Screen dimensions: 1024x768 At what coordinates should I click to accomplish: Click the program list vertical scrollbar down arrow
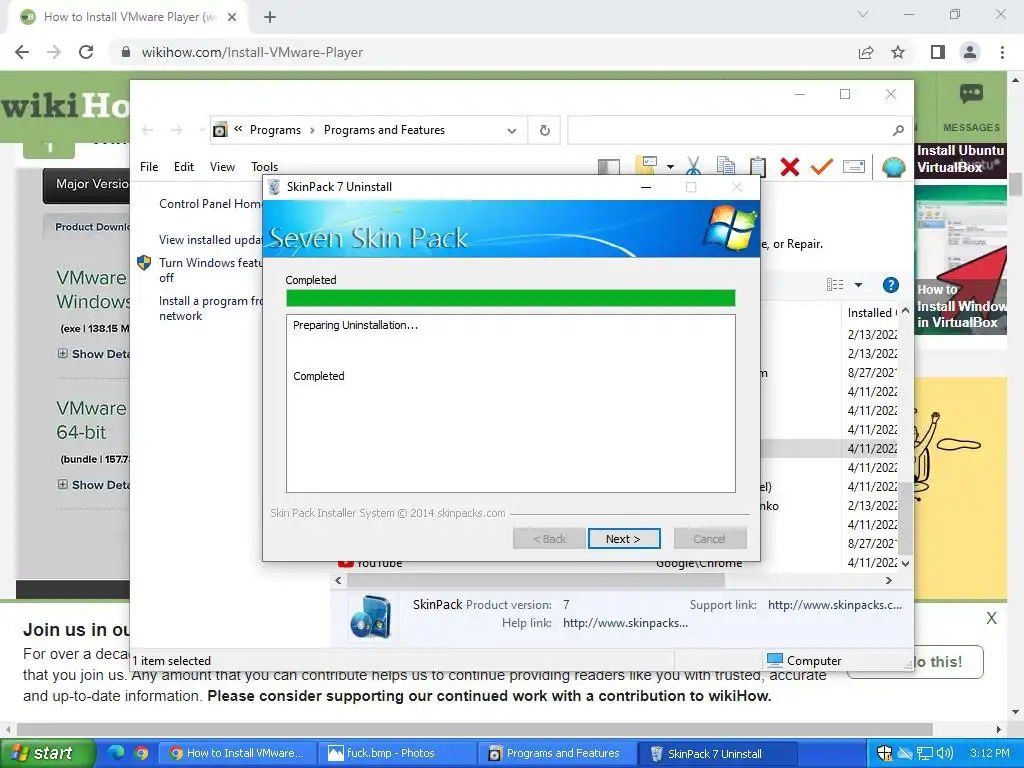coord(905,562)
